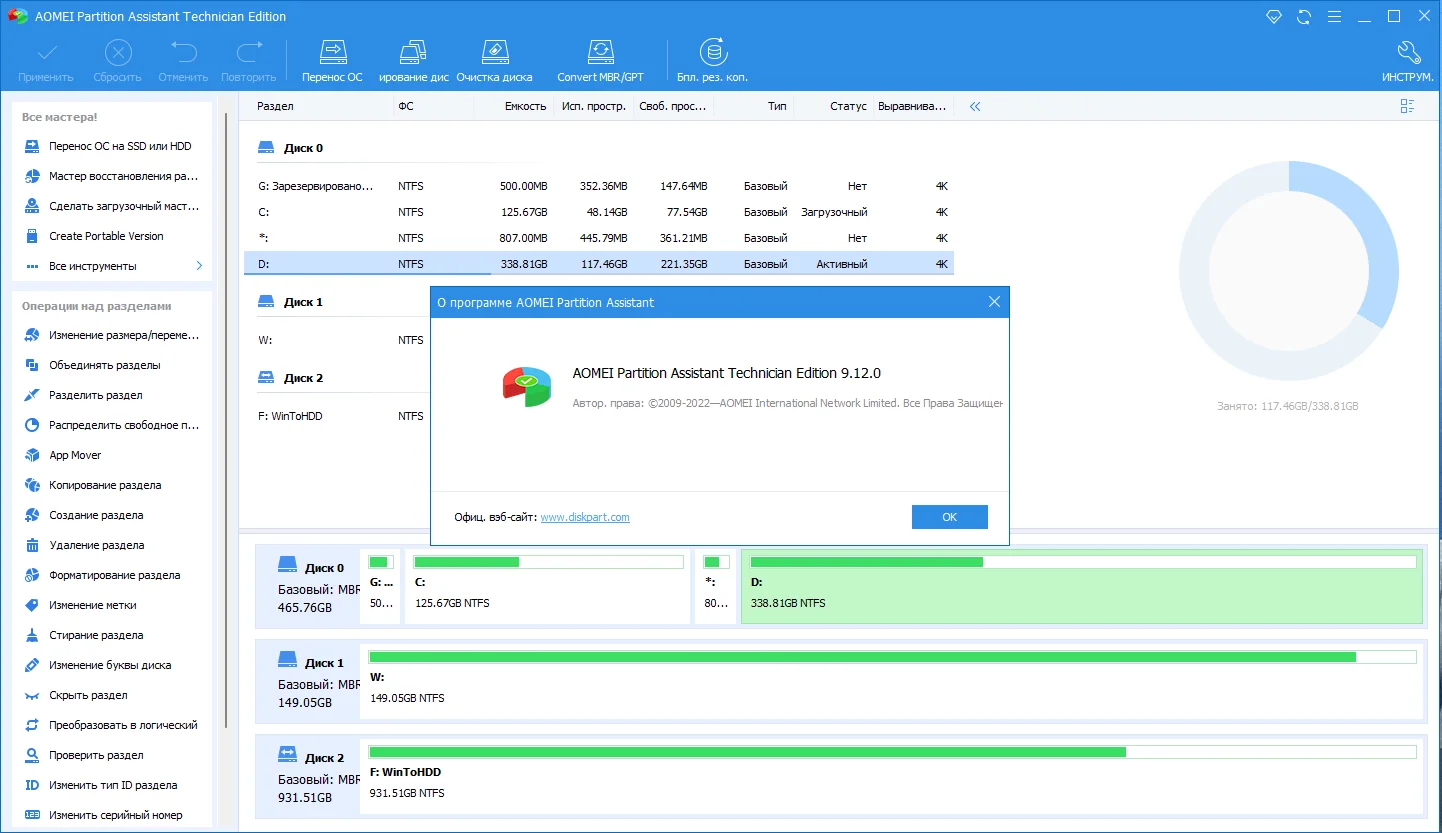
Task: Open Сделать загрузочный мастер item
Action: pyautogui.click(x=112, y=206)
